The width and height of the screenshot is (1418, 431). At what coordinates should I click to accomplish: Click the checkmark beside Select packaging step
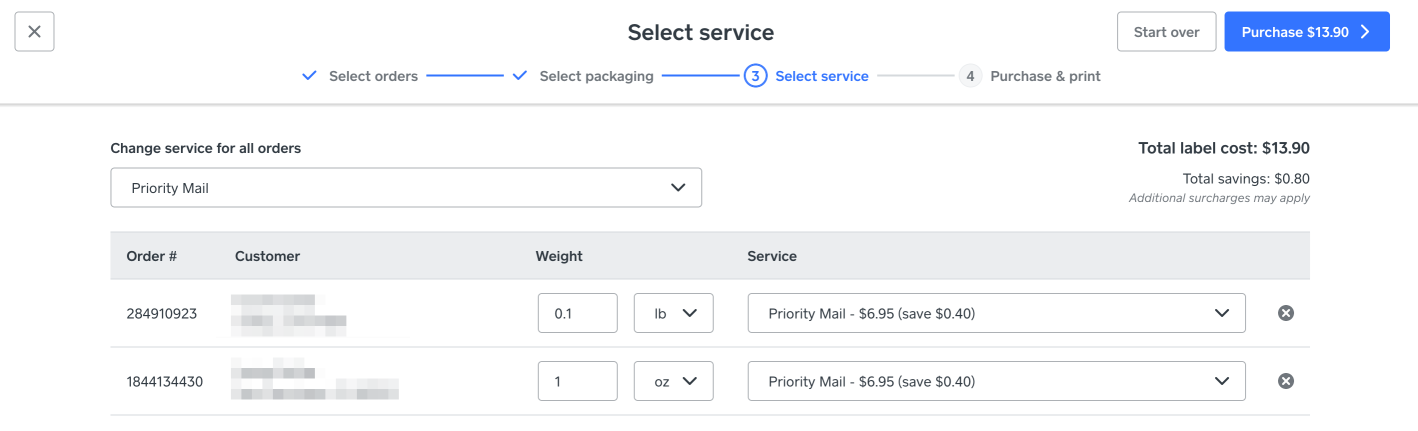tap(520, 76)
